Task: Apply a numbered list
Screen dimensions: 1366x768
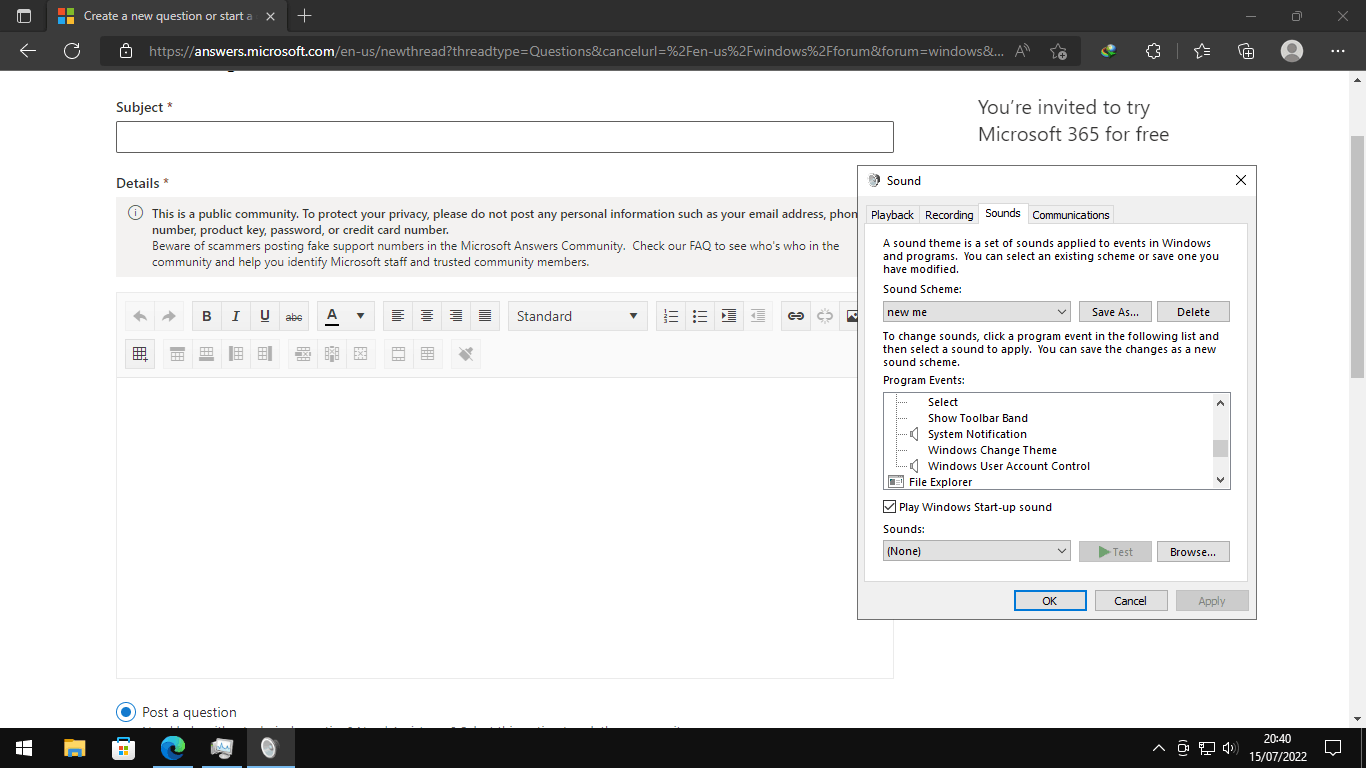Action: (x=670, y=315)
